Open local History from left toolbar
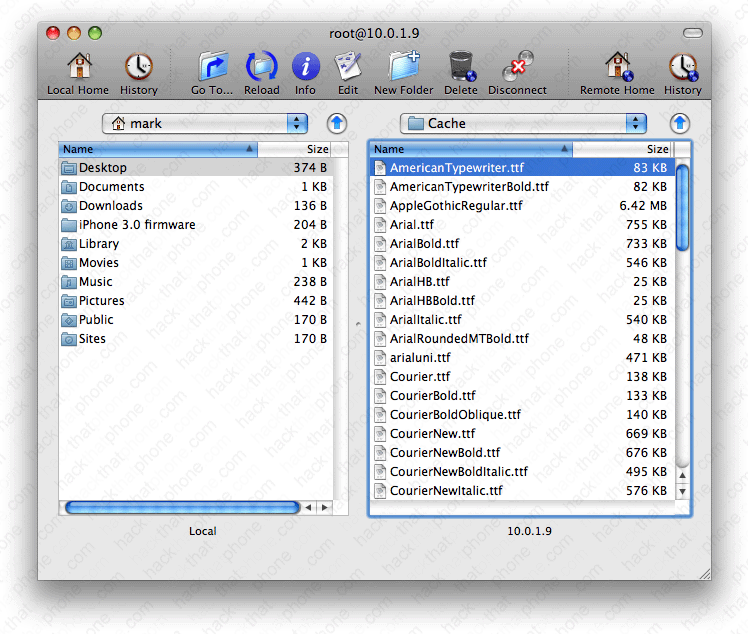The image size is (748, 634). [139, 68]
